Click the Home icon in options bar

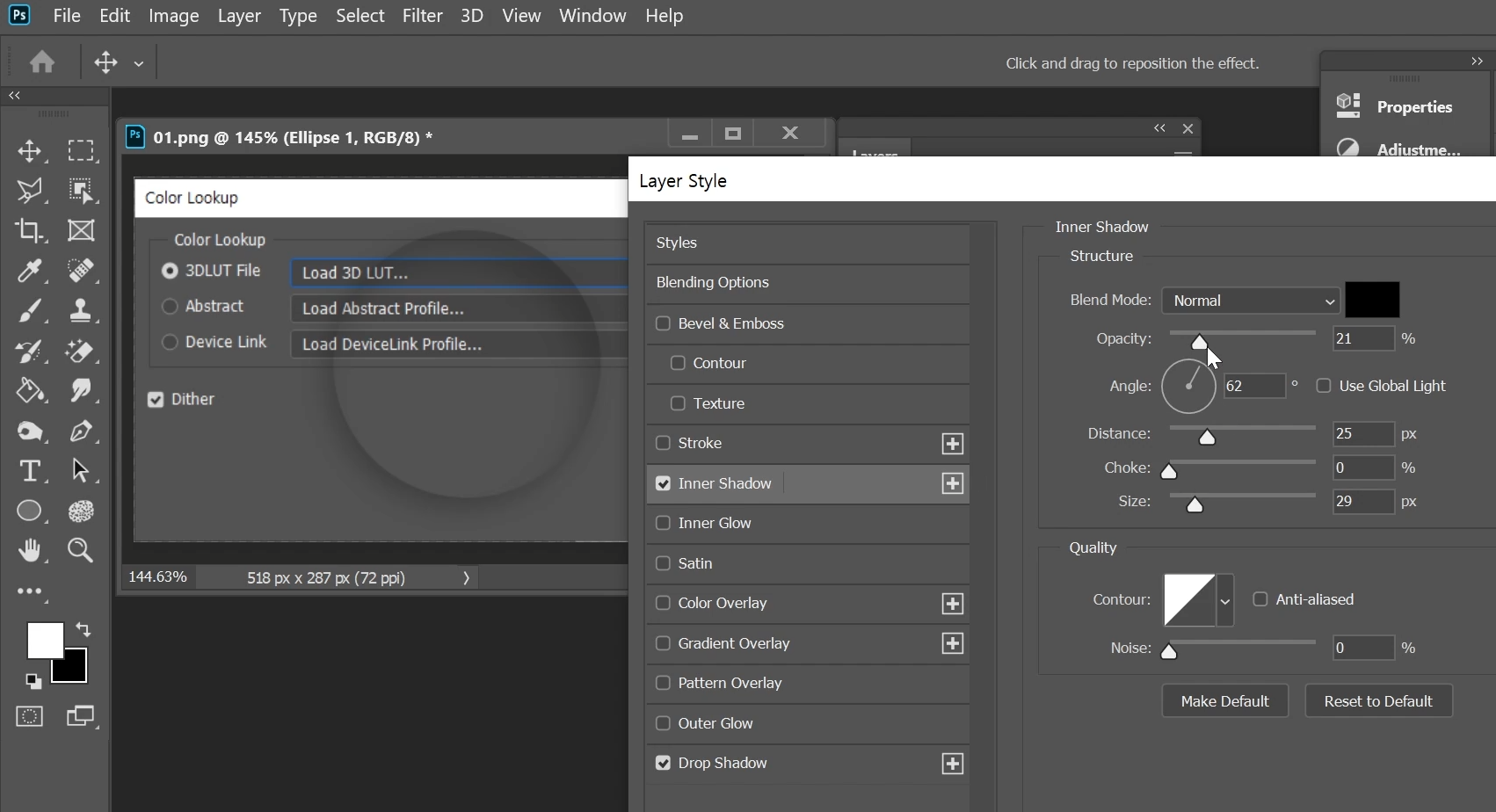pyautogui.click(x=42, y=62)
